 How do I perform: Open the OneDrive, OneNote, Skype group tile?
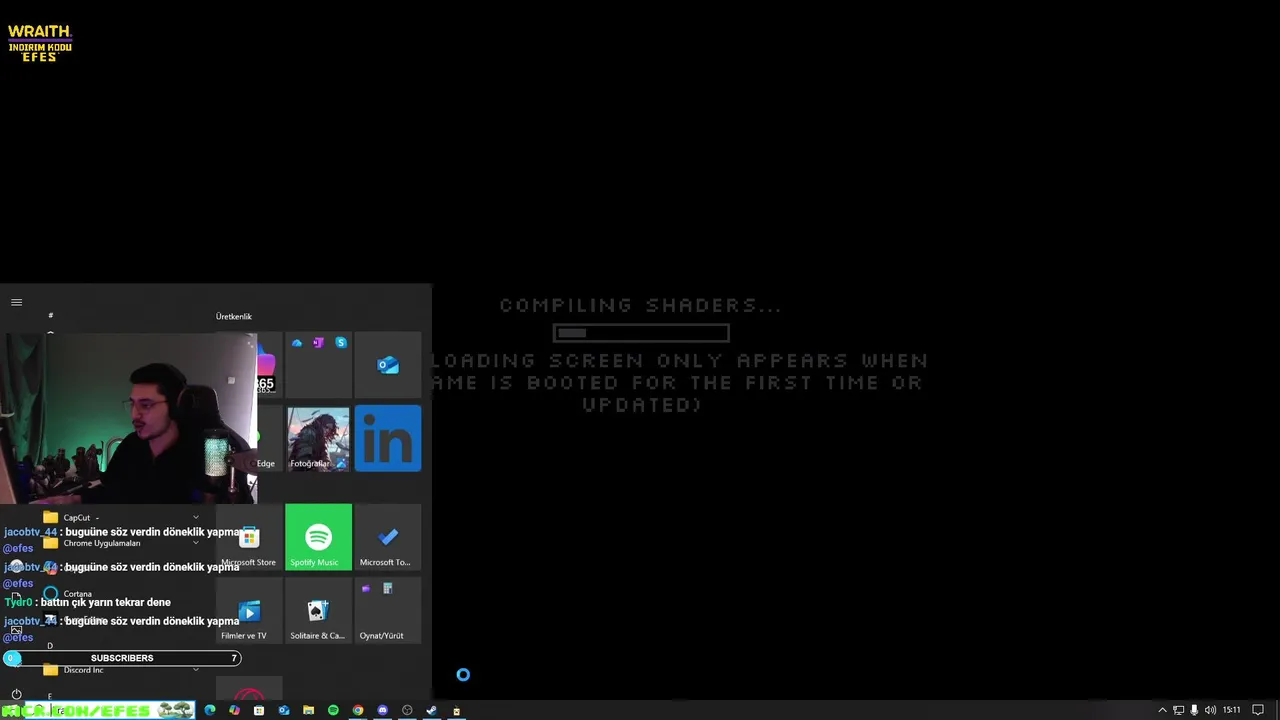[x=318, y=365]
